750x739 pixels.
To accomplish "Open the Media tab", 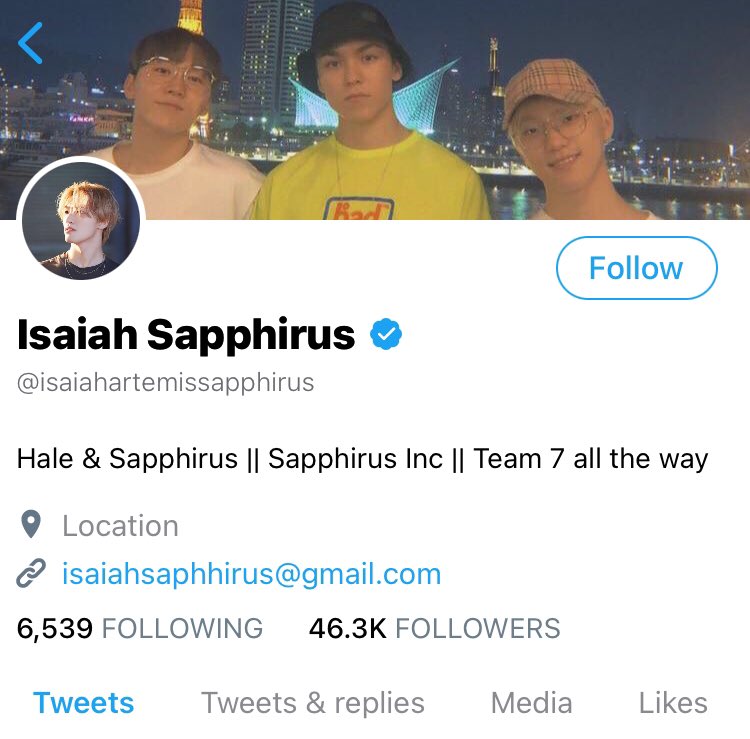I will 531,703.
